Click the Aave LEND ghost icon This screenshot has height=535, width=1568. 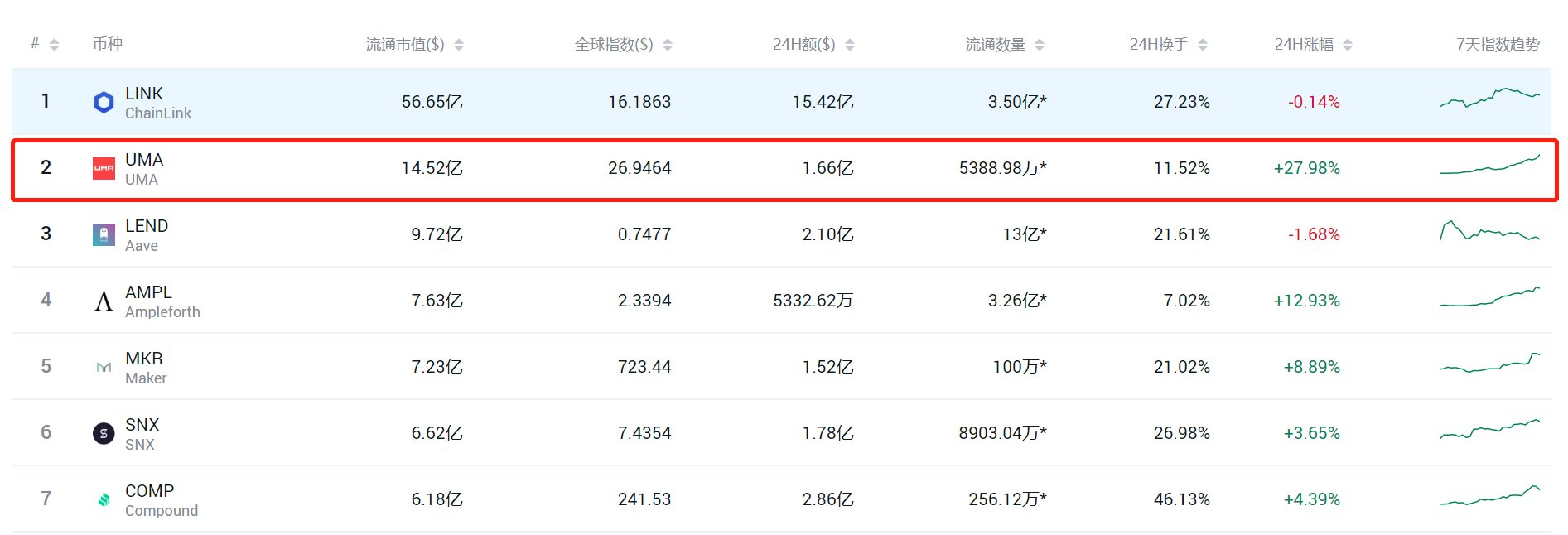[x=104, y=234]
